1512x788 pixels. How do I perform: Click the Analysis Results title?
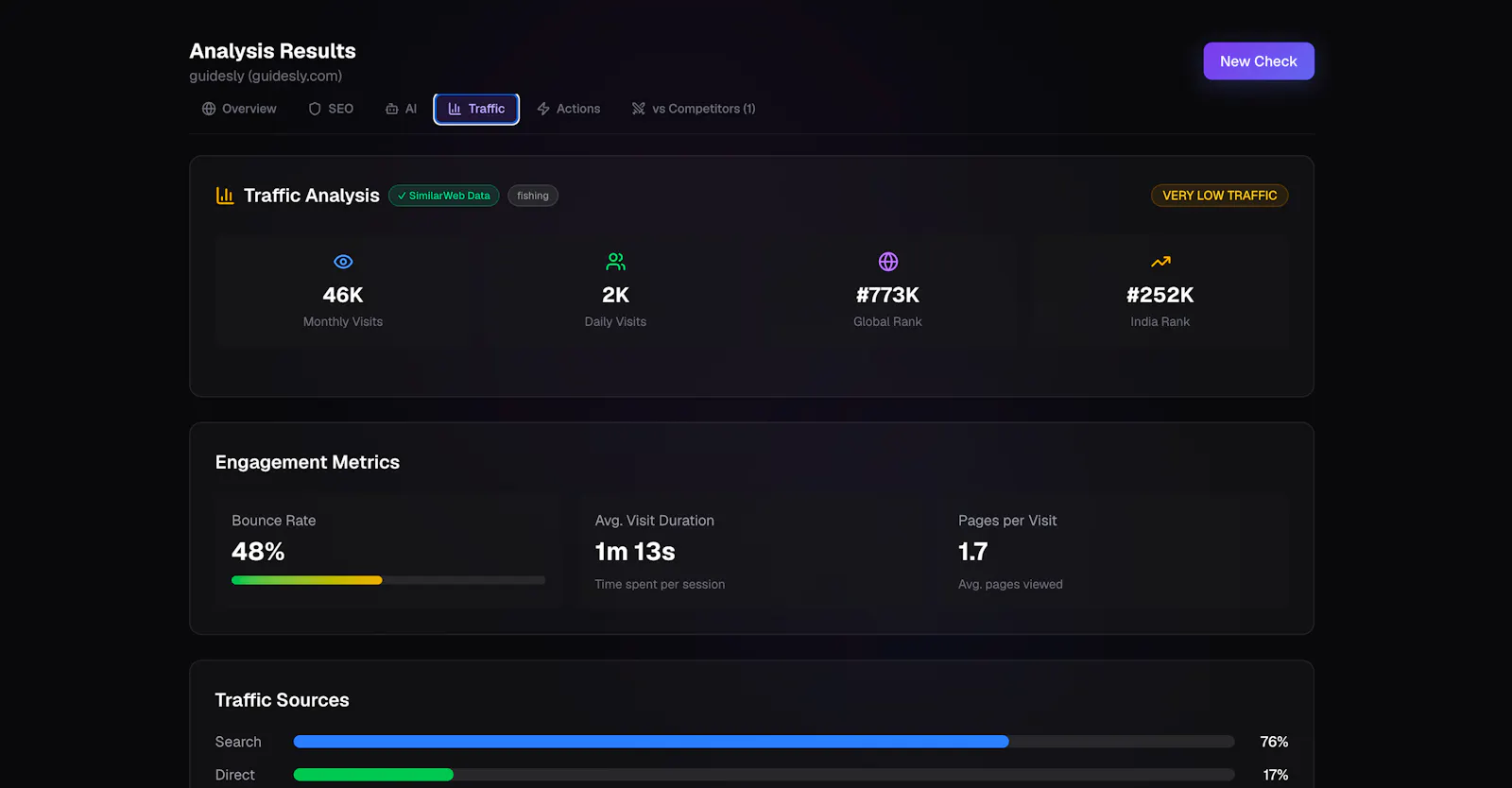(272, 51)
